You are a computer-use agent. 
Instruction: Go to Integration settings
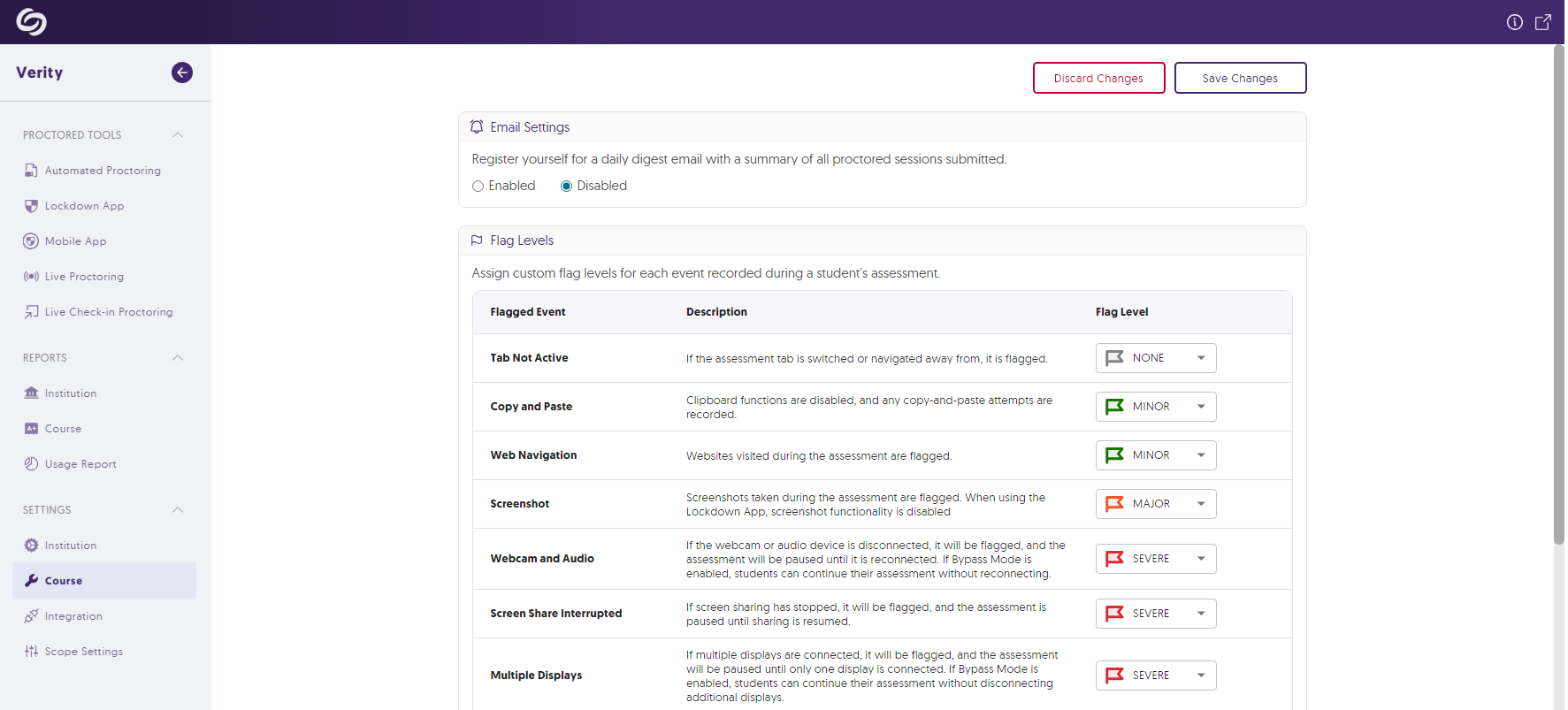pyautogui.click(x=73, y=616)
